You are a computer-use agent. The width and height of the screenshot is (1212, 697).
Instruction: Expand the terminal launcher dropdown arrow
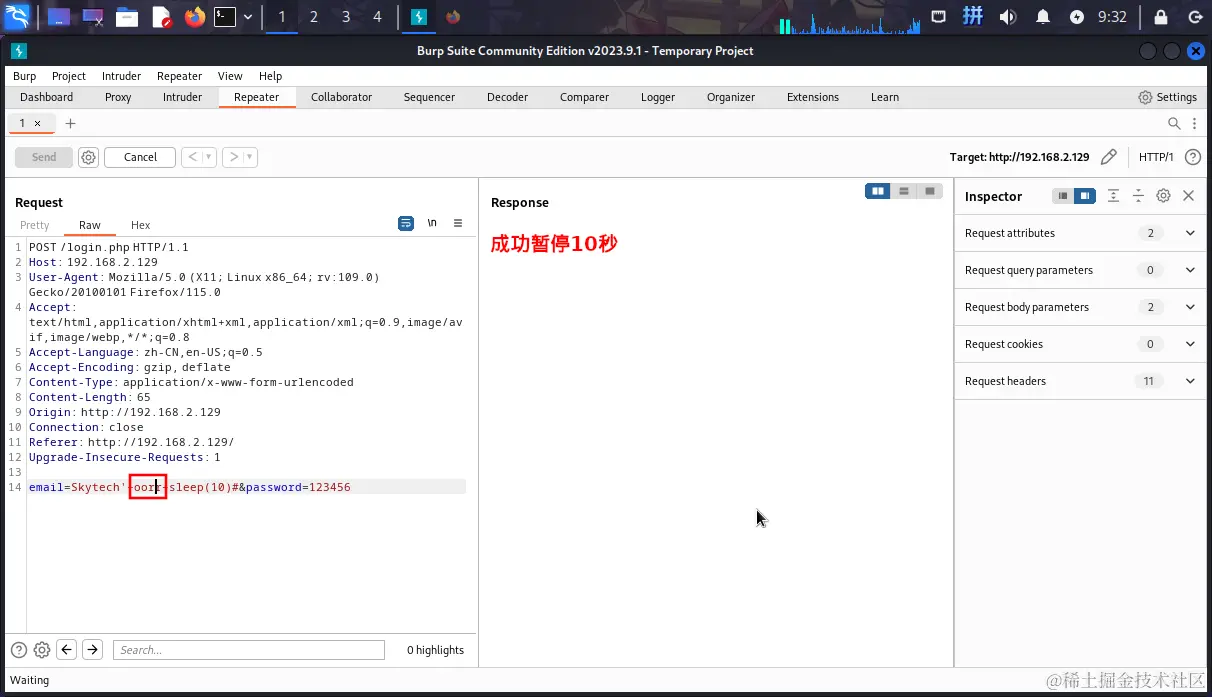[x=248, y=17]
